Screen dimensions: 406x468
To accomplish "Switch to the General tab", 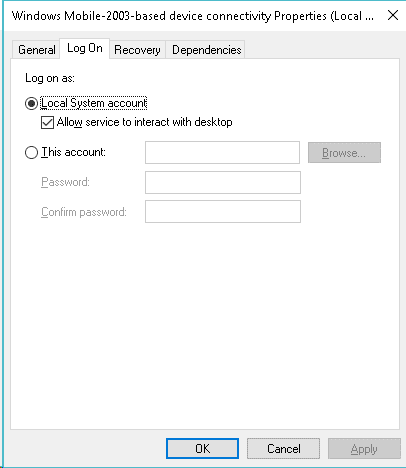I will [x=36, y=50].
